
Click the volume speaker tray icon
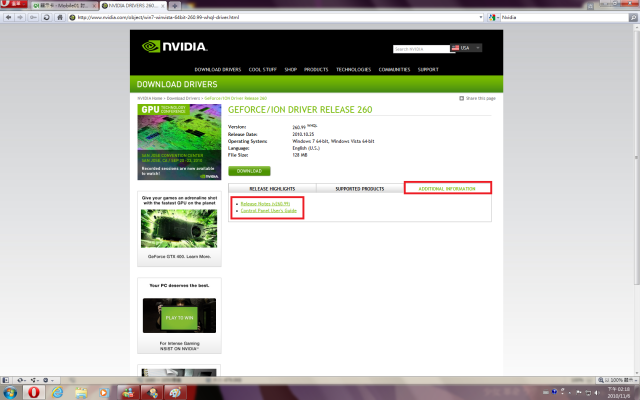[x=596, y=393]
